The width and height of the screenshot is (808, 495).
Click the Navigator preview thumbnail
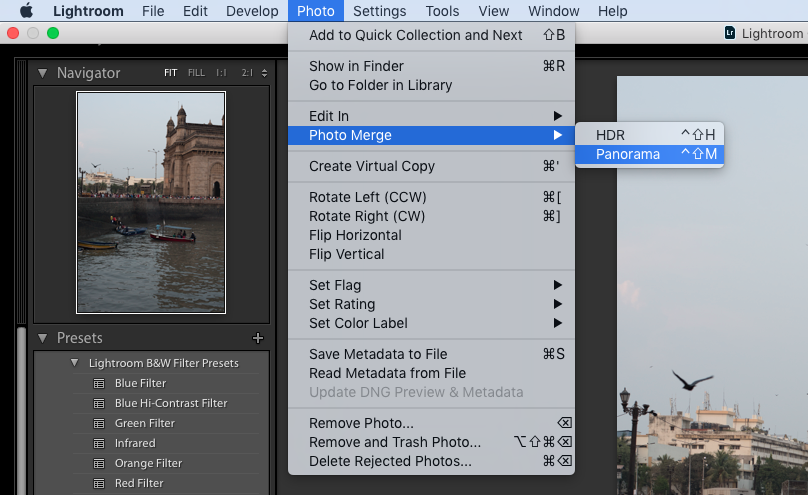pos(151,202)
